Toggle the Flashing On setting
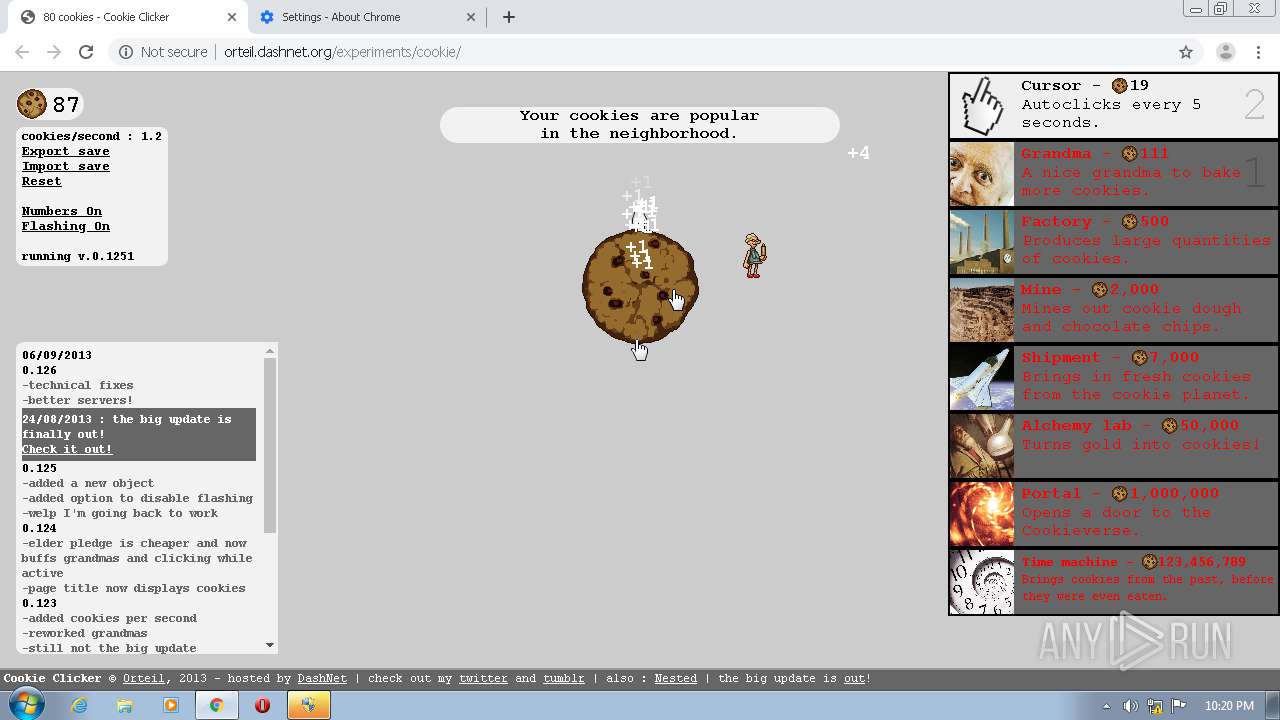The height and width of the screenshot is (720, 1280). click(66, 226)
